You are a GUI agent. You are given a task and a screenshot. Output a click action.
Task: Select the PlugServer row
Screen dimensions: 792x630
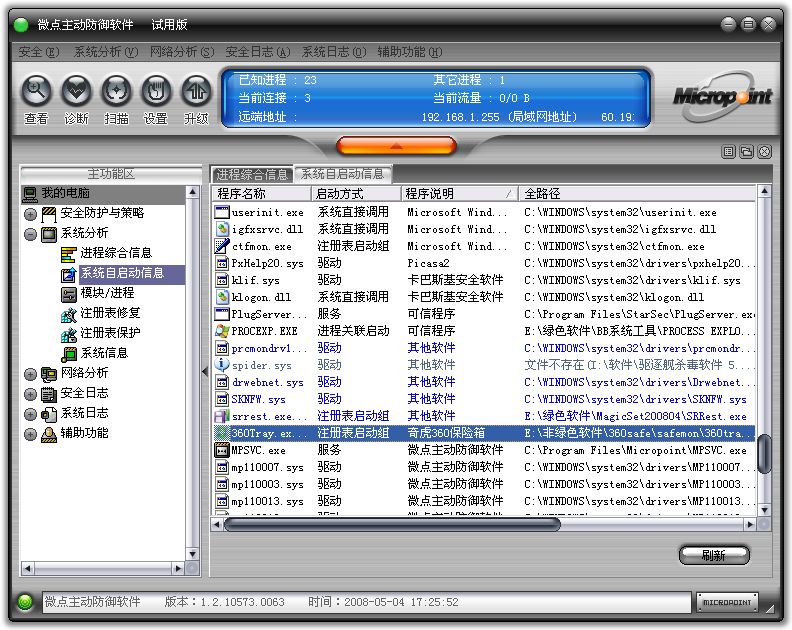(x=484, y=314)
